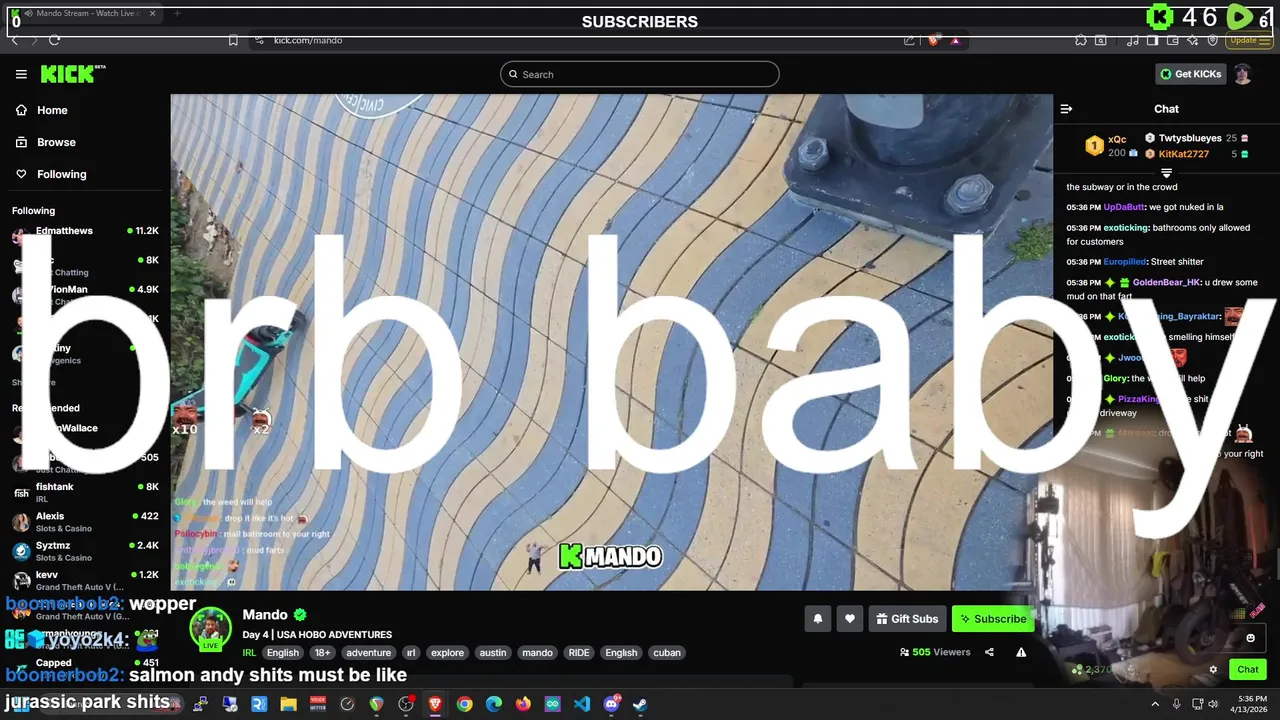The image size is (1280, 720).
Task: Select the explore tag
Action: tap(447, 653)
